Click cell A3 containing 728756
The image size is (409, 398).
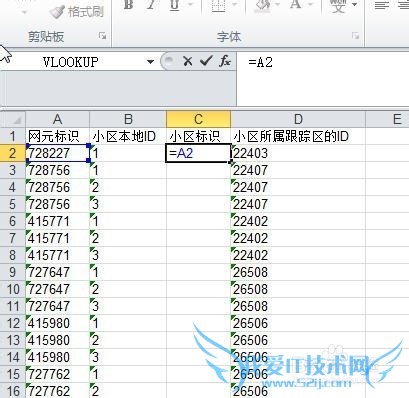pos(57,170)
